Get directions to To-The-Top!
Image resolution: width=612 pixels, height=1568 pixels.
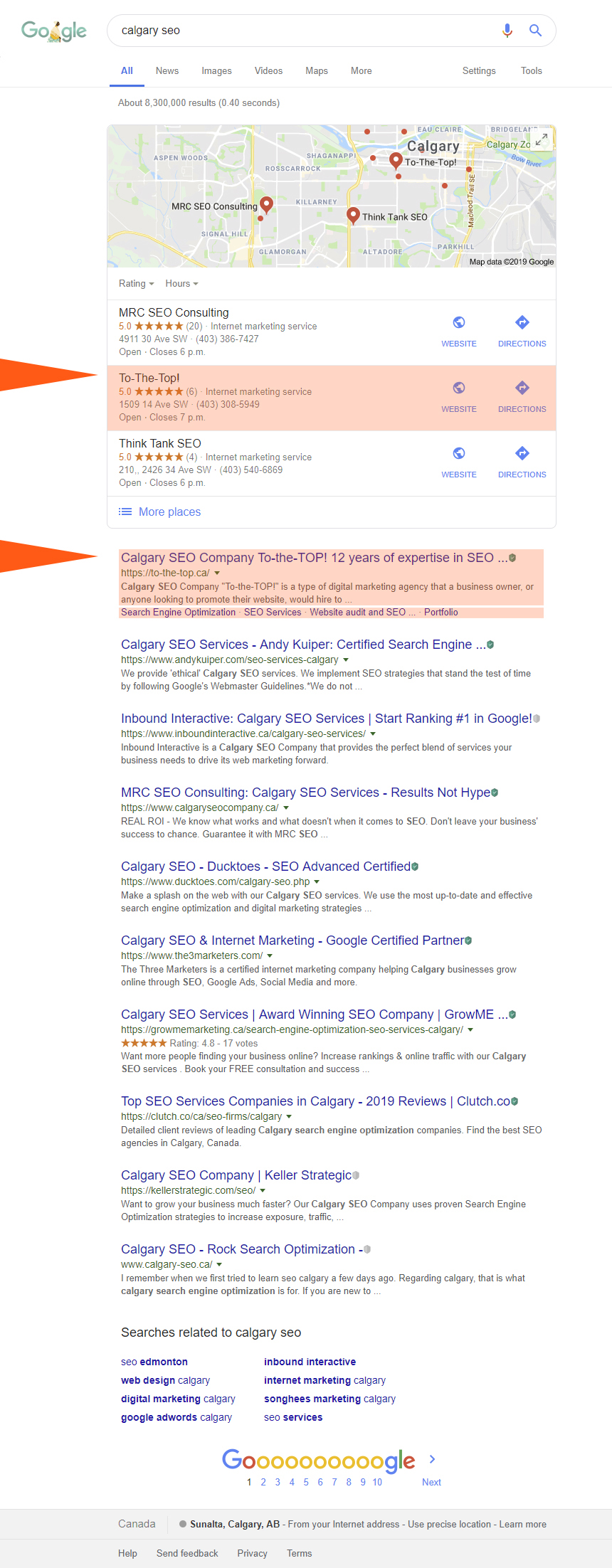coord(522,388)
